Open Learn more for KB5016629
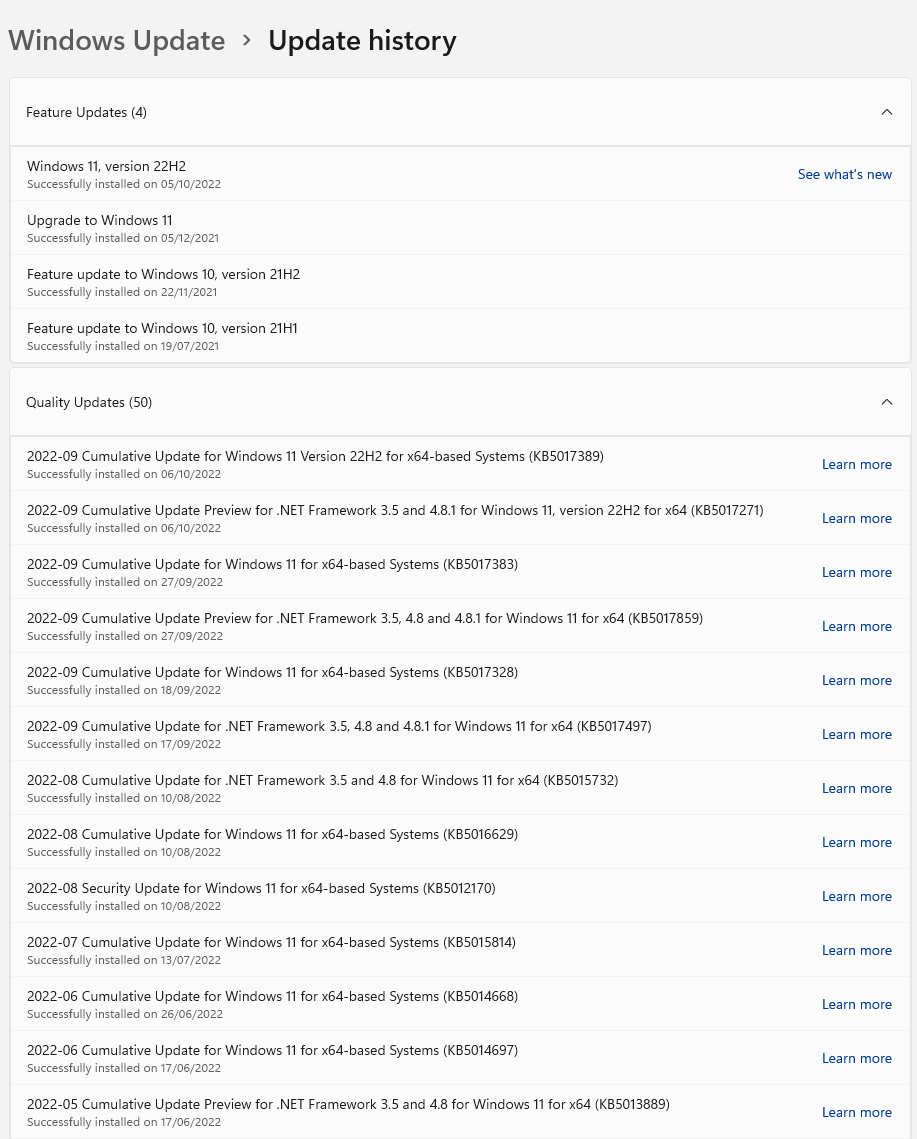 click(x=856, y=841)
